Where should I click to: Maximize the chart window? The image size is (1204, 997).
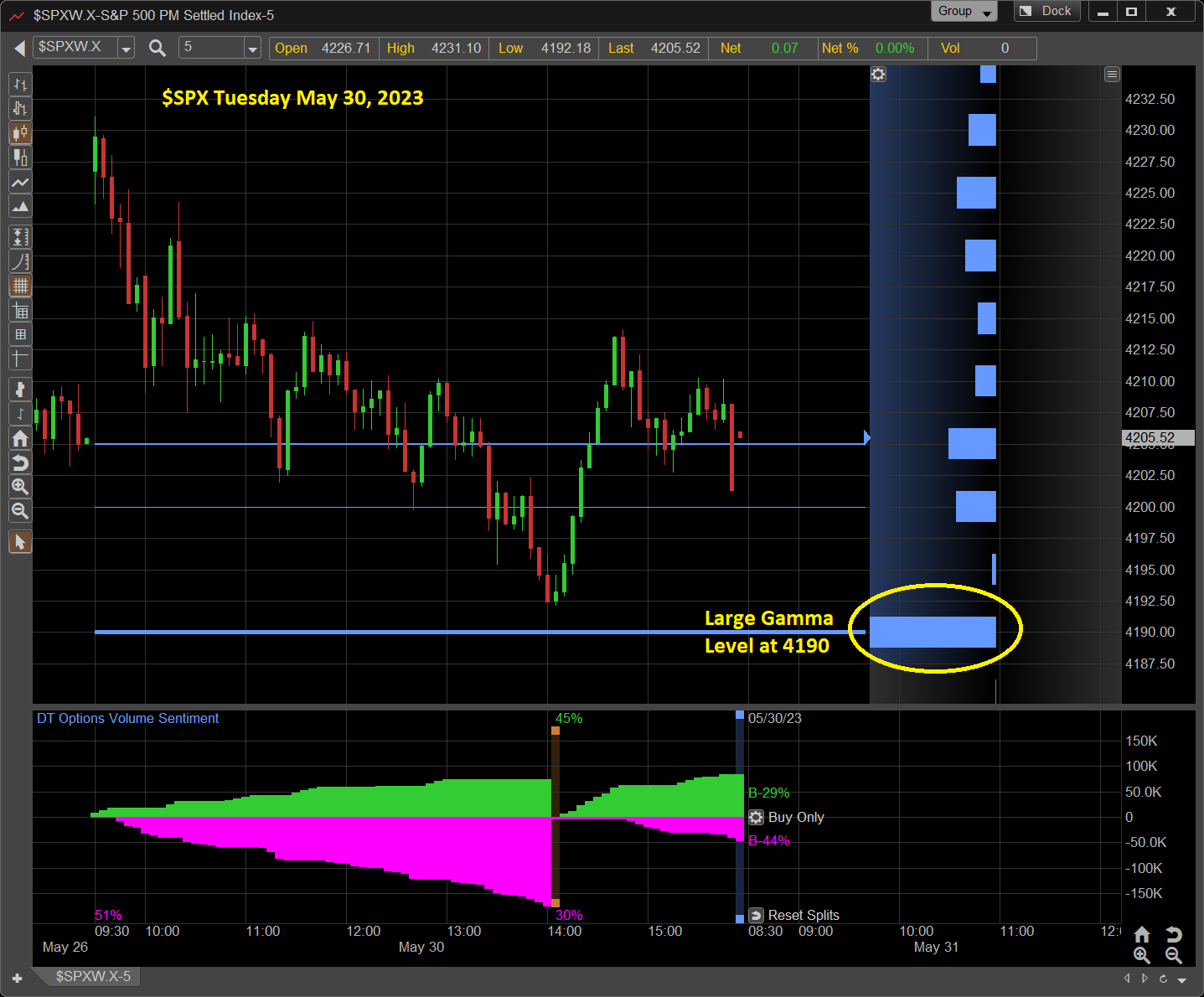1131,12
